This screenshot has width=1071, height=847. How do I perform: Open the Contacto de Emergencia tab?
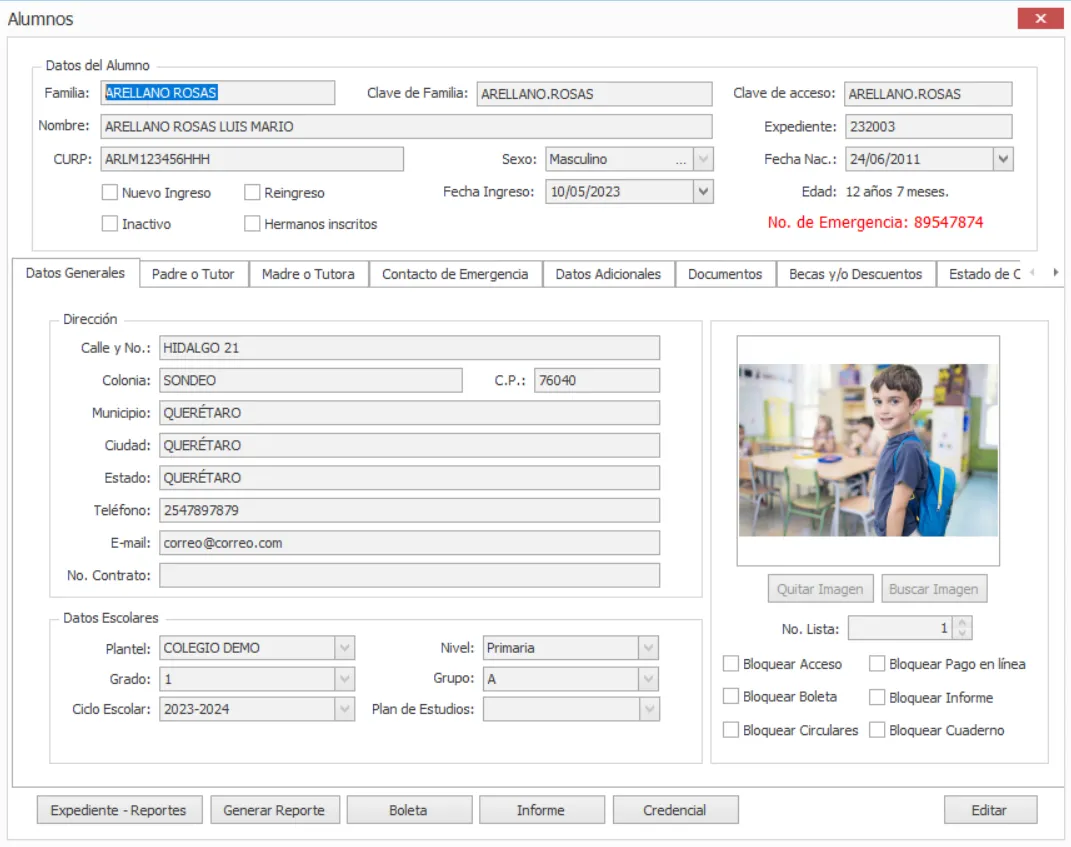pos(455,274)
